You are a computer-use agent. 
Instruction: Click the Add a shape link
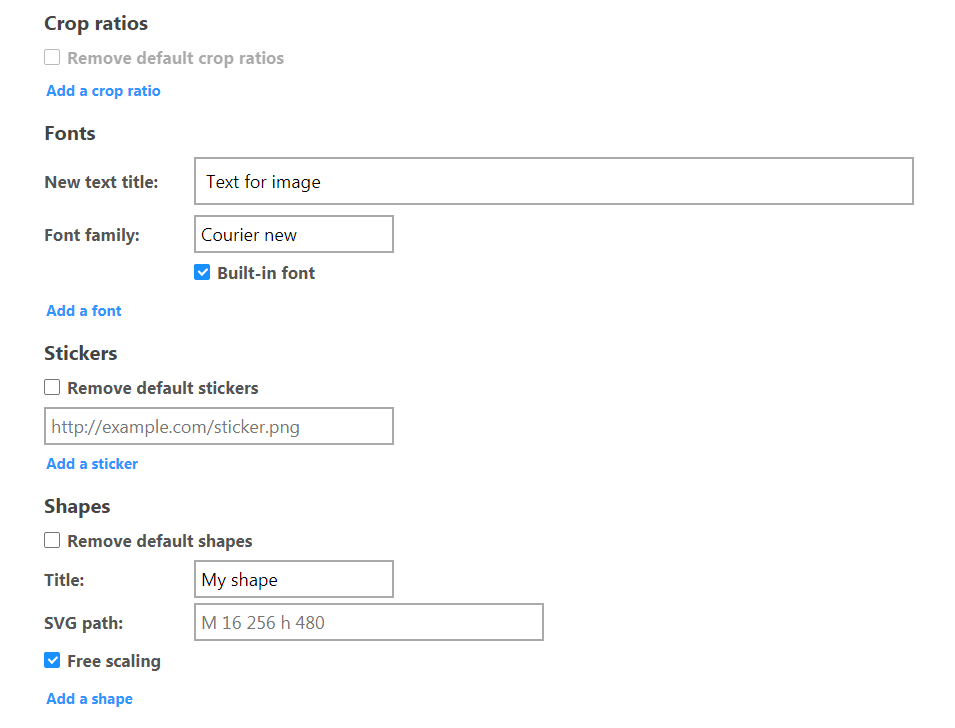tap(90, 699)
